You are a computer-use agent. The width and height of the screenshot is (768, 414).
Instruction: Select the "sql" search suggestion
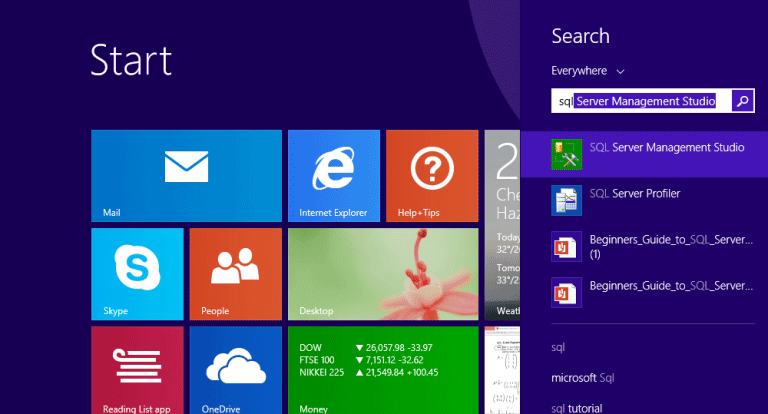tap(560, 347)
